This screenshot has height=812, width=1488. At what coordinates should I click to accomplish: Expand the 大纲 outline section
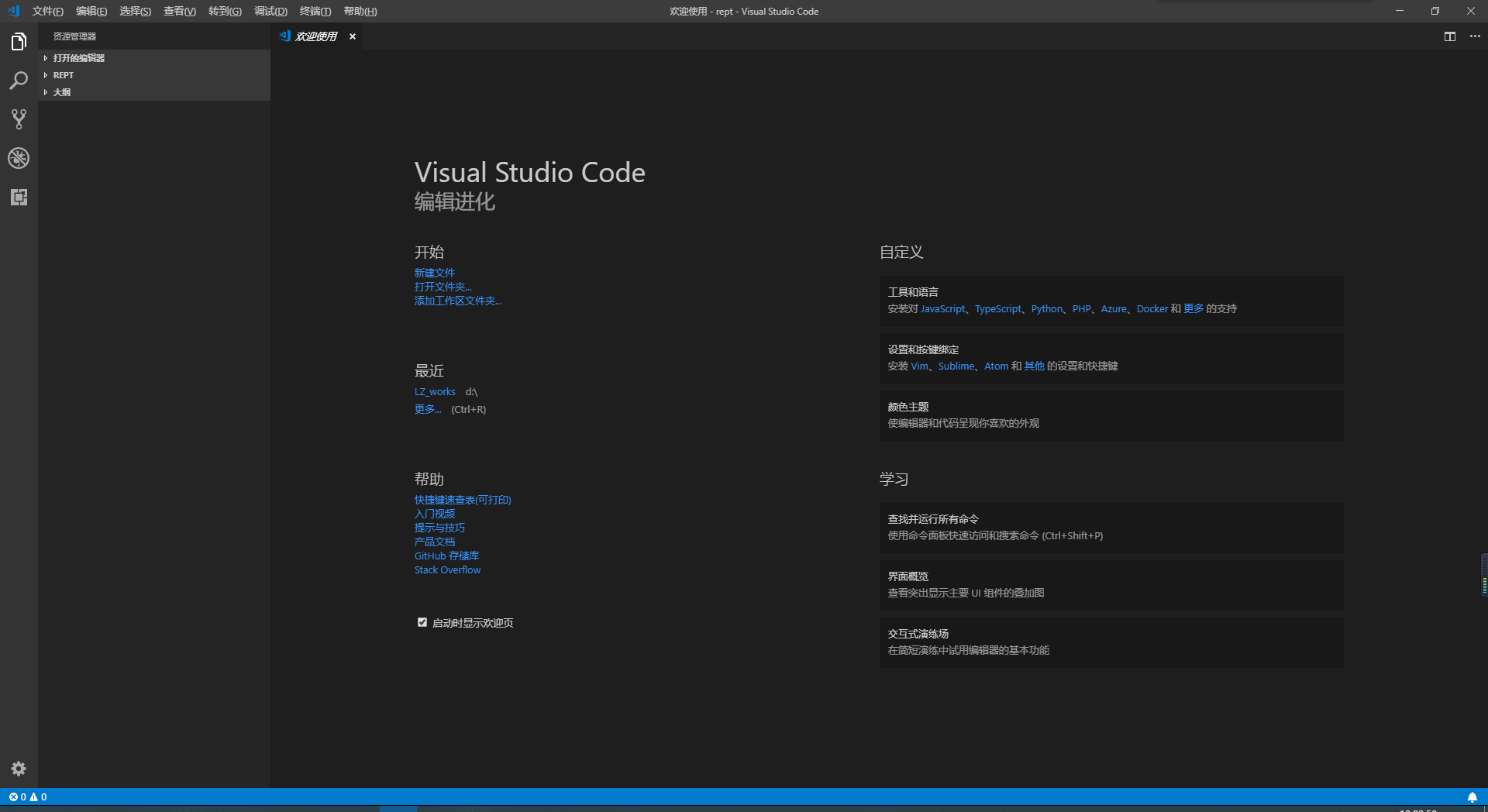coord(62,92)
